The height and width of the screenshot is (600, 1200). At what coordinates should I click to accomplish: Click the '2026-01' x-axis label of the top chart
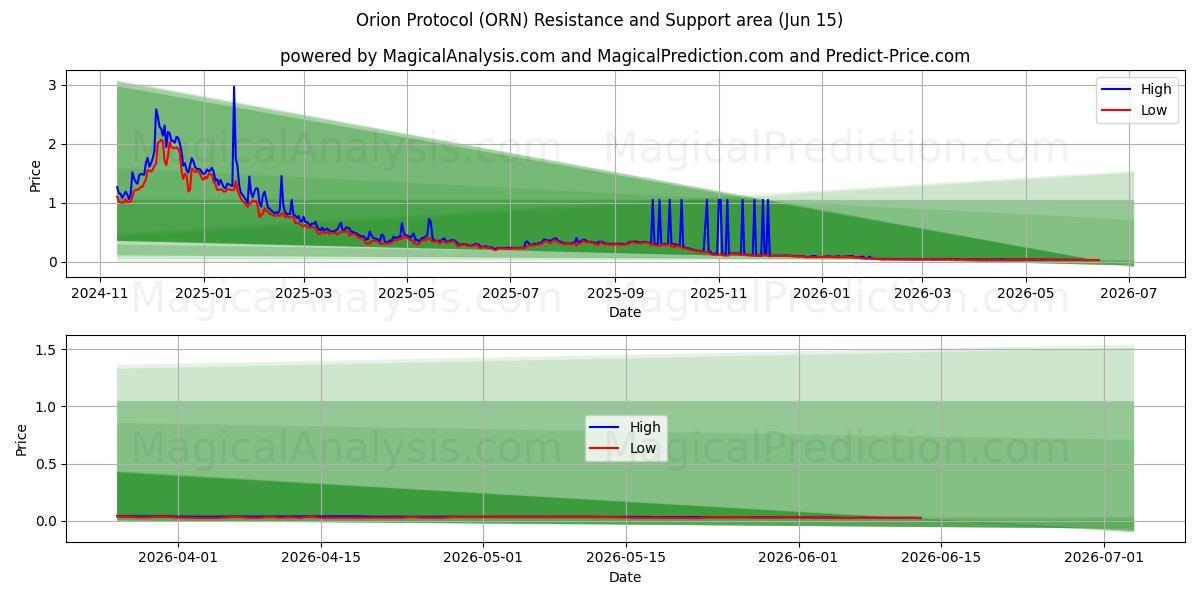pos(820,294)
